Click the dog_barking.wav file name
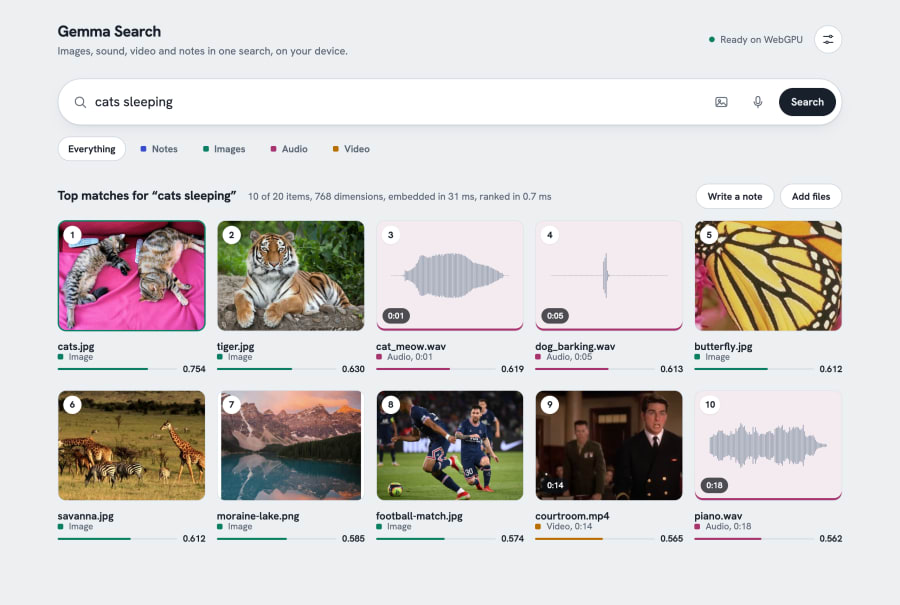 point(575,346)
